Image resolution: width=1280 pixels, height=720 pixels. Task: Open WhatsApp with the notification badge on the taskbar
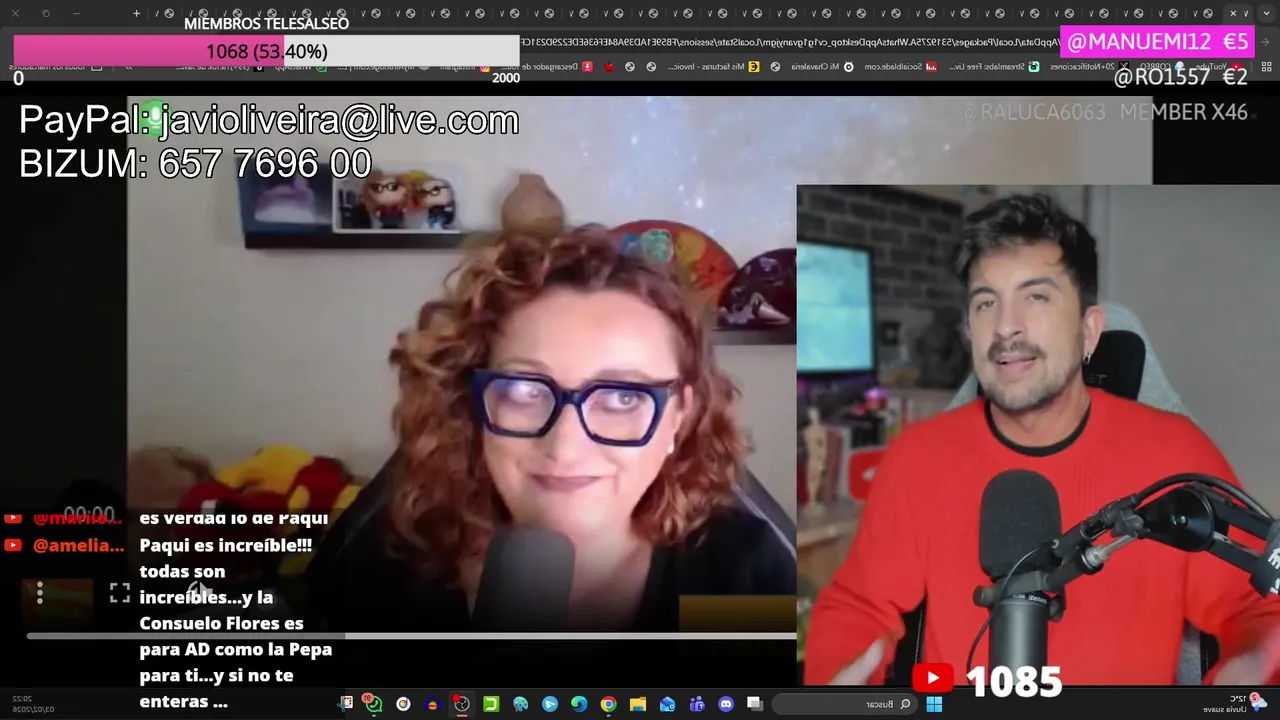pyautogui.click(x=374, y=704)
